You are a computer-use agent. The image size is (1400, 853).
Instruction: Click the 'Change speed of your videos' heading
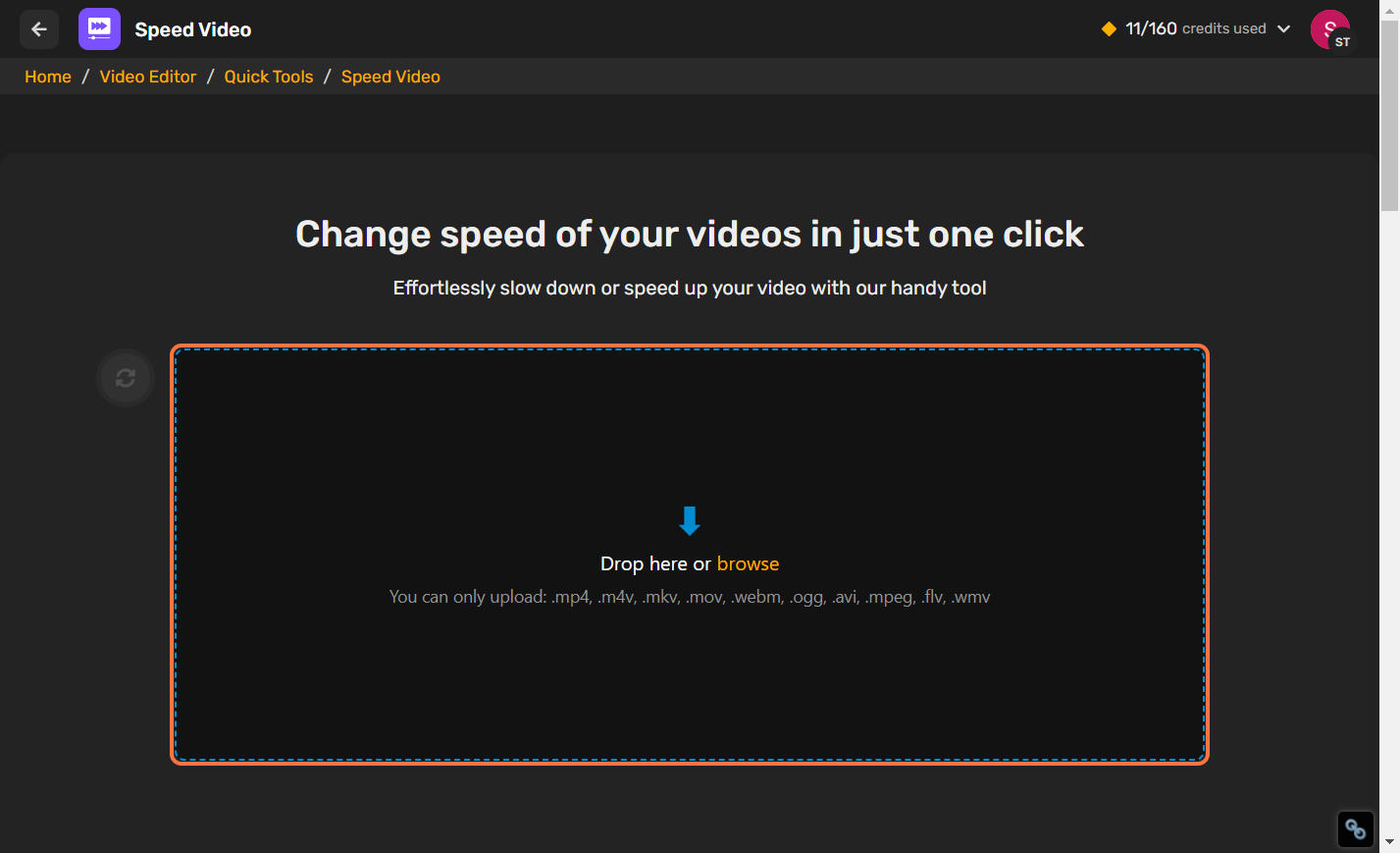[690, 234]
